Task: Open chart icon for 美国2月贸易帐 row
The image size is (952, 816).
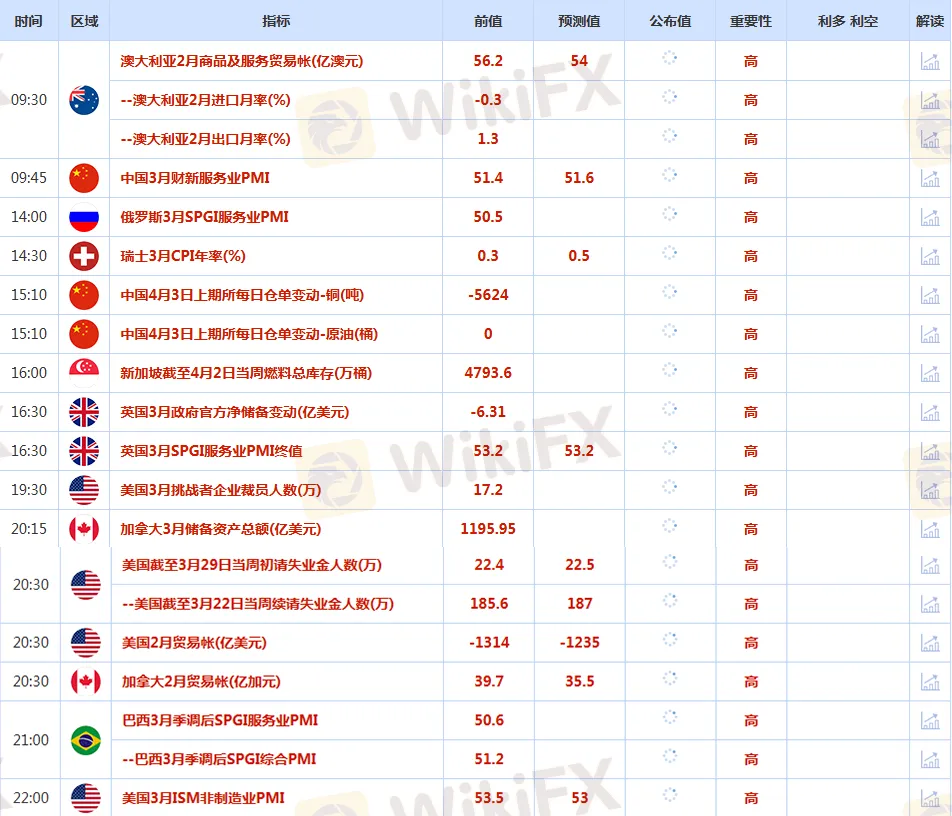Action: [x=930, y=642]
